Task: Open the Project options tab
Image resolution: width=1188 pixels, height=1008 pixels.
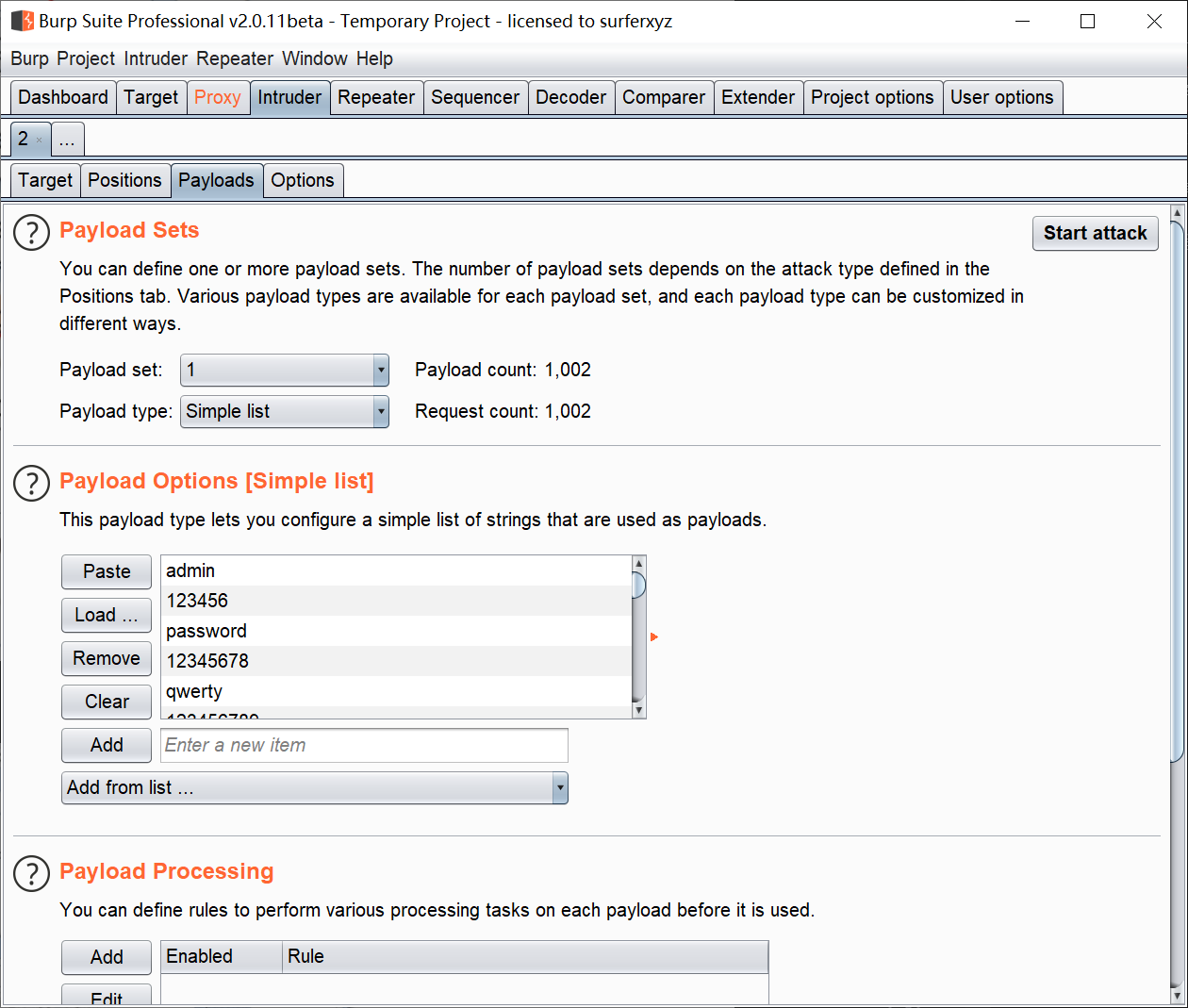Action: [872, 97]
